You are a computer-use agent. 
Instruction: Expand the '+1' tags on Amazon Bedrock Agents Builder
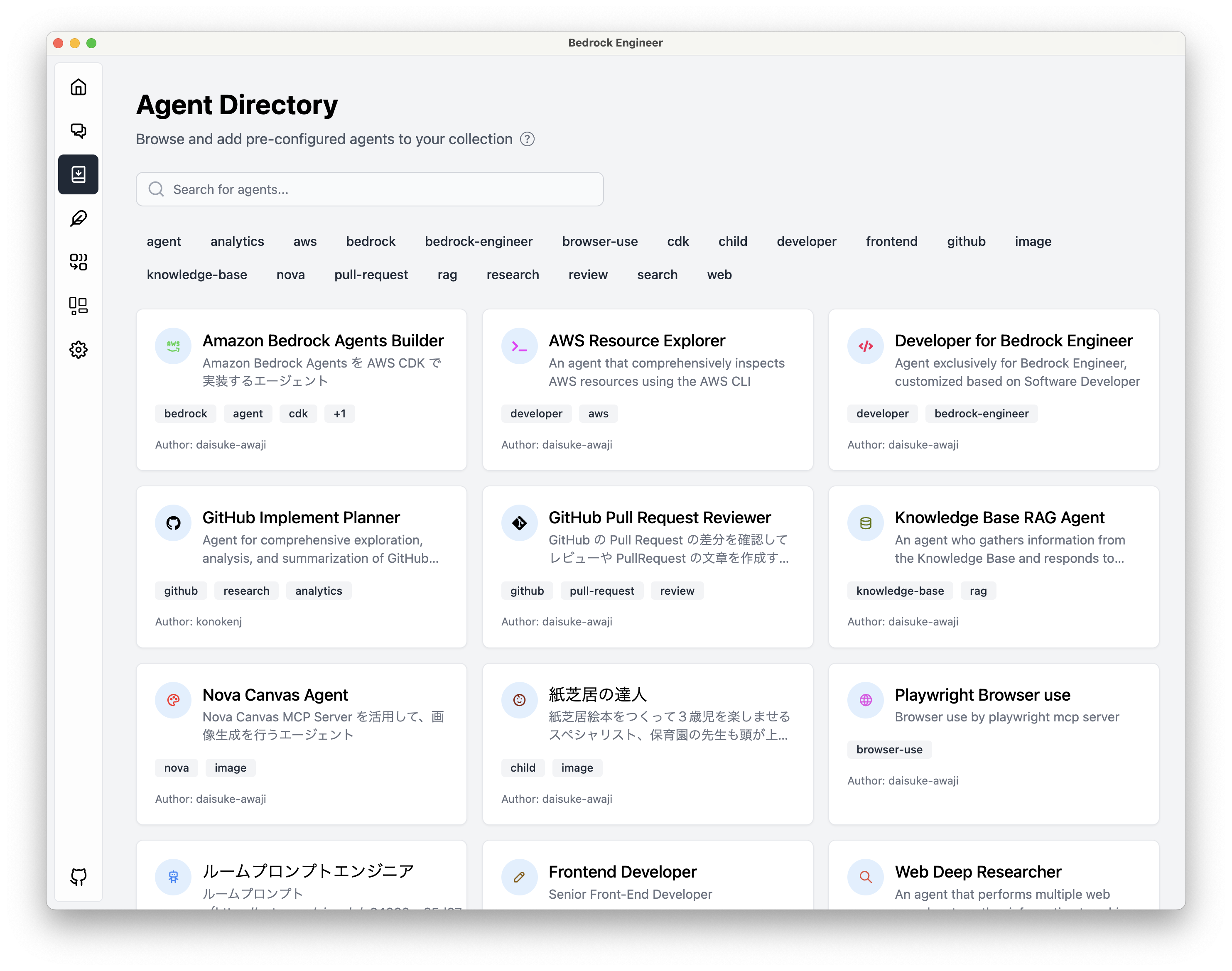pos(339,414)
